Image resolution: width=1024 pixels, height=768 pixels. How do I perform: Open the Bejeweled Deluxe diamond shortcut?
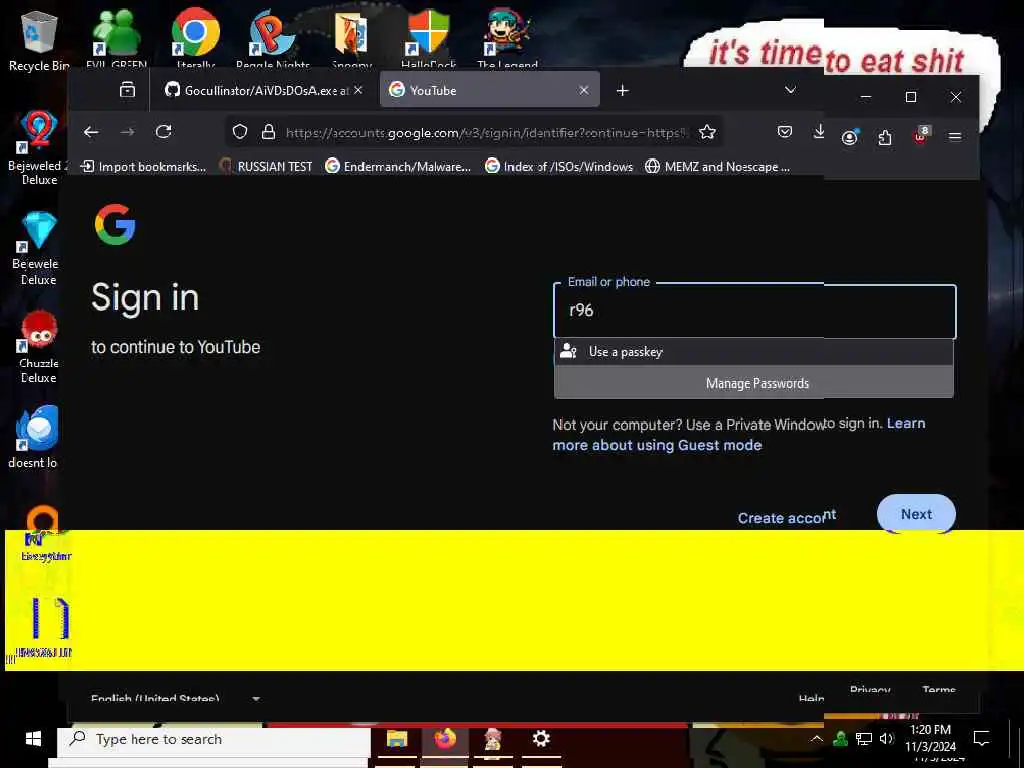38,248
